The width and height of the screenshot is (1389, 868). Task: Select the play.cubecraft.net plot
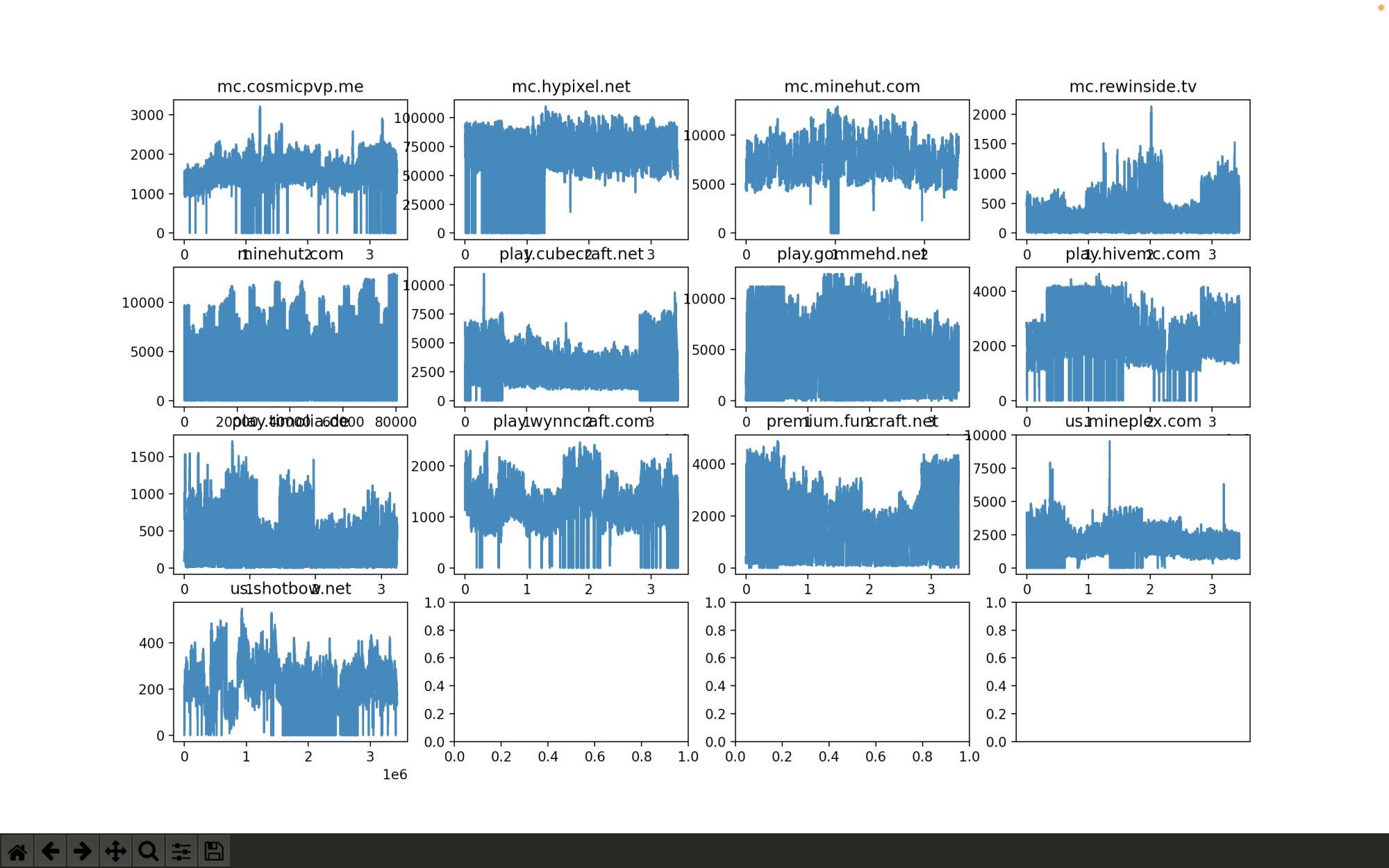571,337
